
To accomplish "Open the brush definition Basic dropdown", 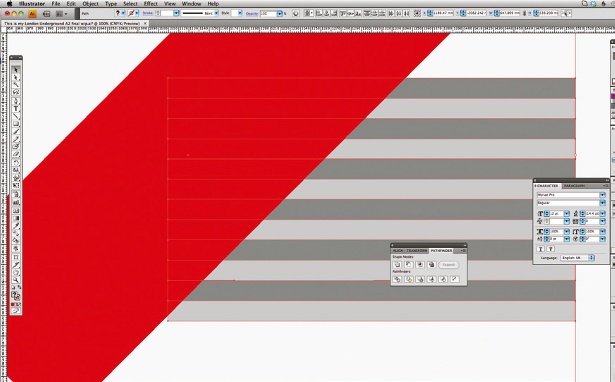I will [x=216, y=13].
